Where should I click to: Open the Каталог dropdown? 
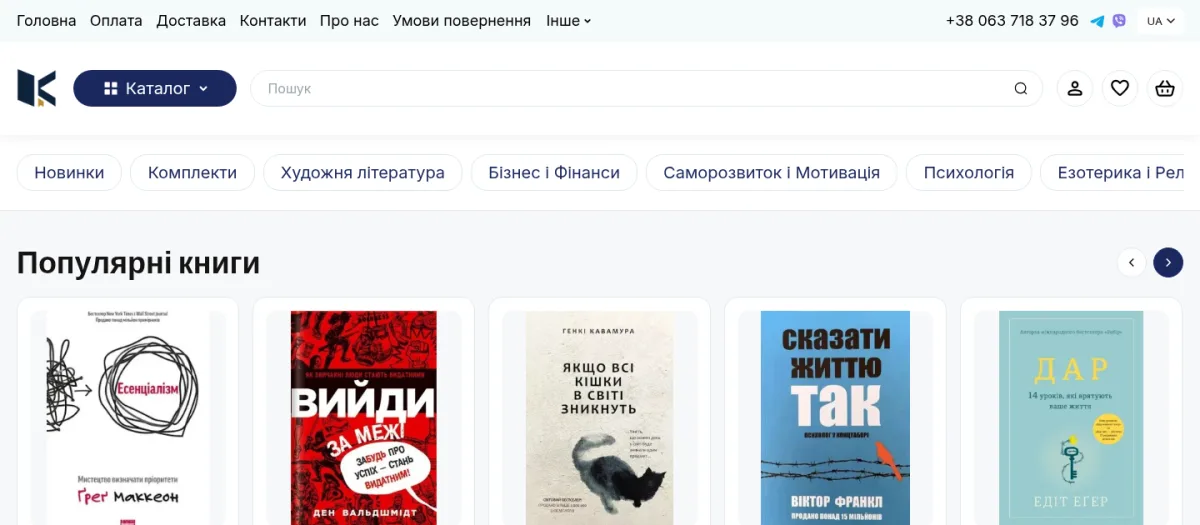click(x=155, y=88)
